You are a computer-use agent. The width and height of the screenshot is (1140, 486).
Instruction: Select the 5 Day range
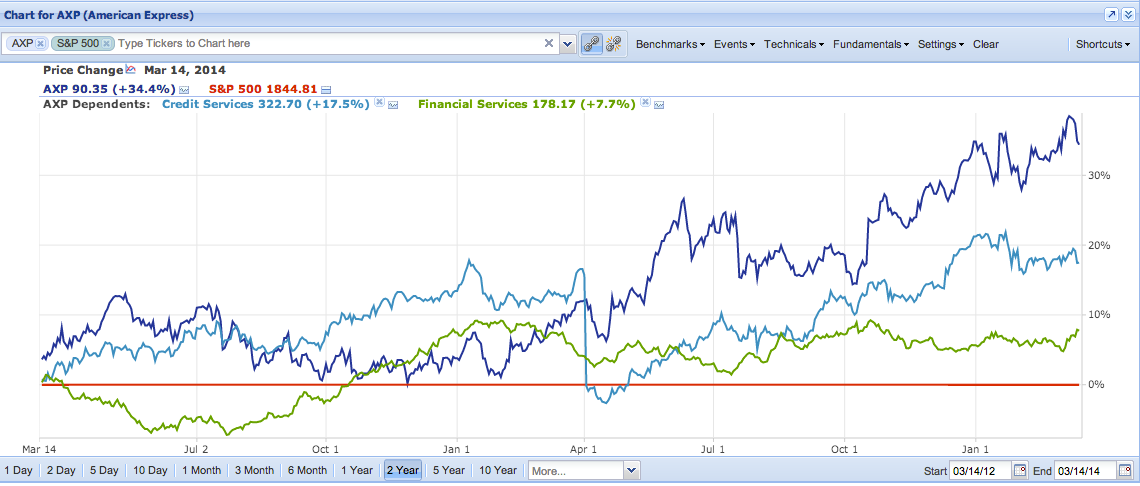point(104,471)
